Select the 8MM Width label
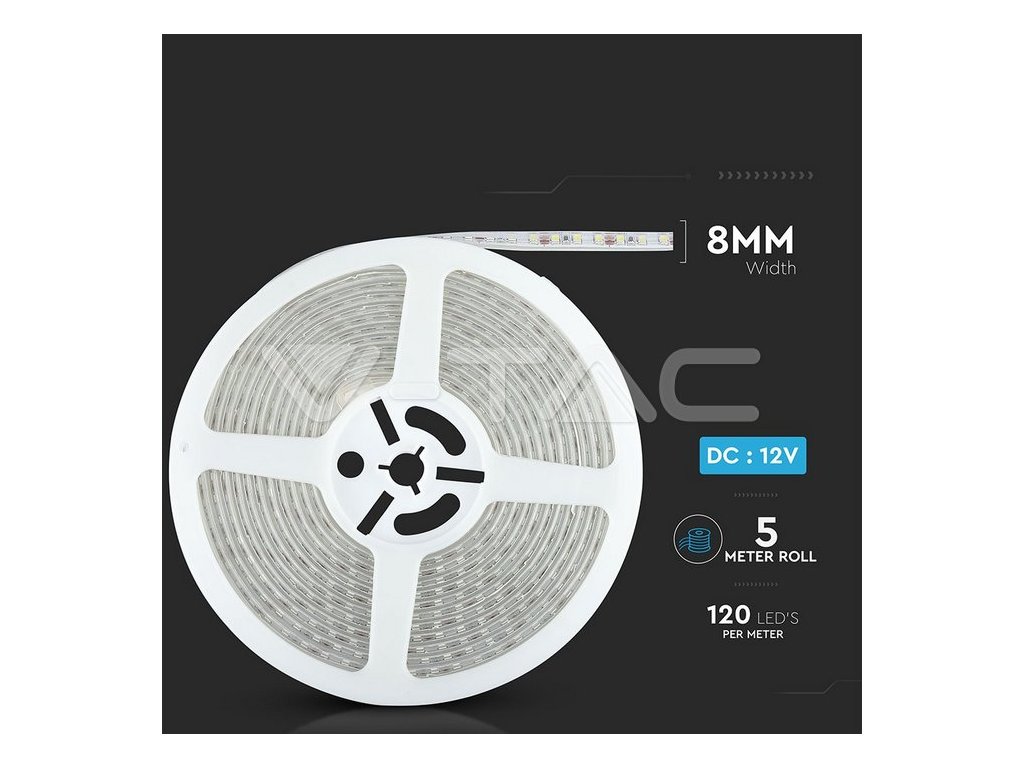Screen dimensions: 1024x768 [750, 249]
